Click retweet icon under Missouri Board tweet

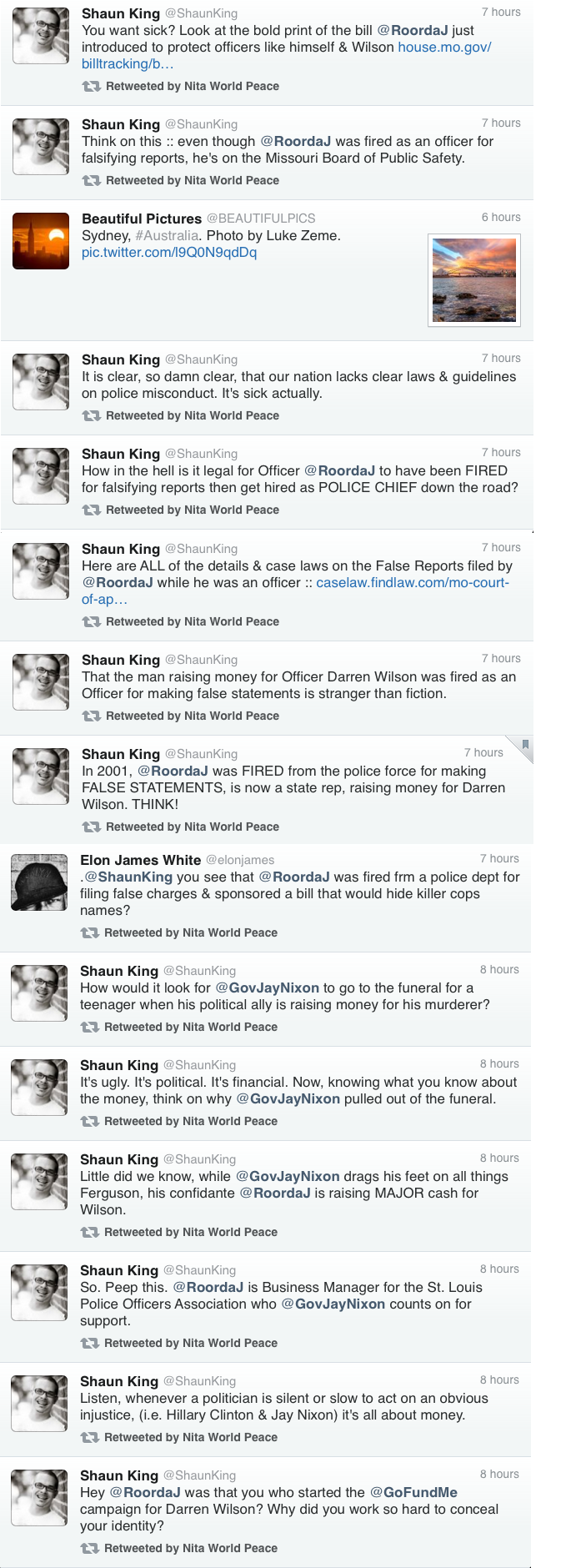(91, 180)
